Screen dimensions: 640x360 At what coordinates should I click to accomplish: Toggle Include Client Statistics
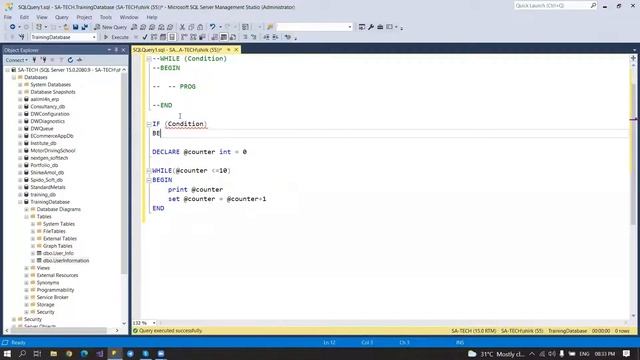pos(202,37)
